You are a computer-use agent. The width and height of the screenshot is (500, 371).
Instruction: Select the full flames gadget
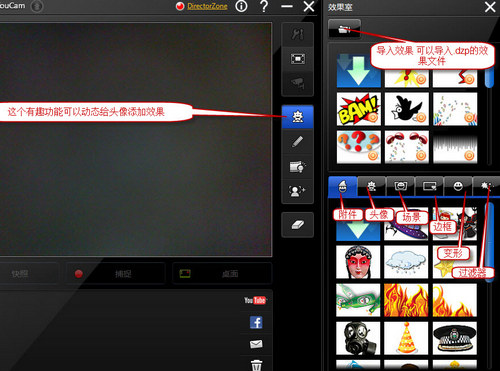pos(406,300)
